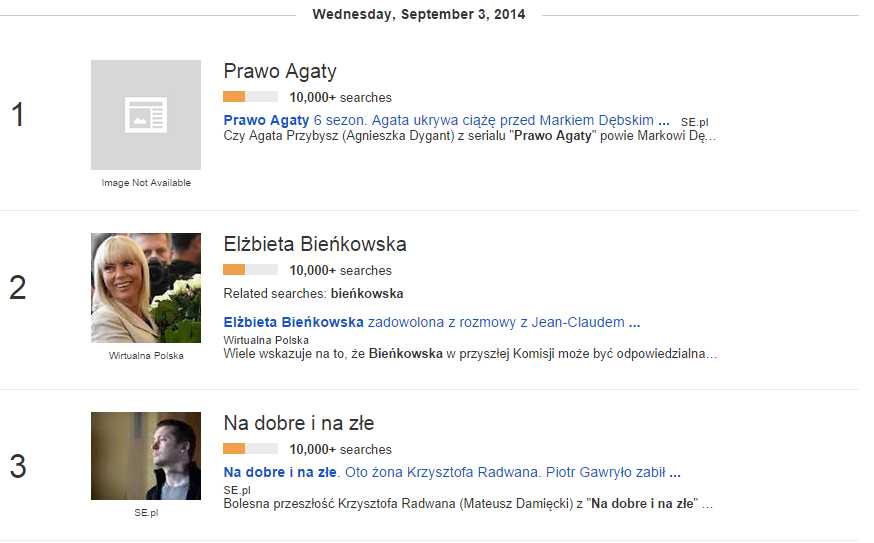This screenshot has height=543, width=874.
Task: Click the search volume bar under Elżbieta Bieńkowska
Action: pos(250,270)
